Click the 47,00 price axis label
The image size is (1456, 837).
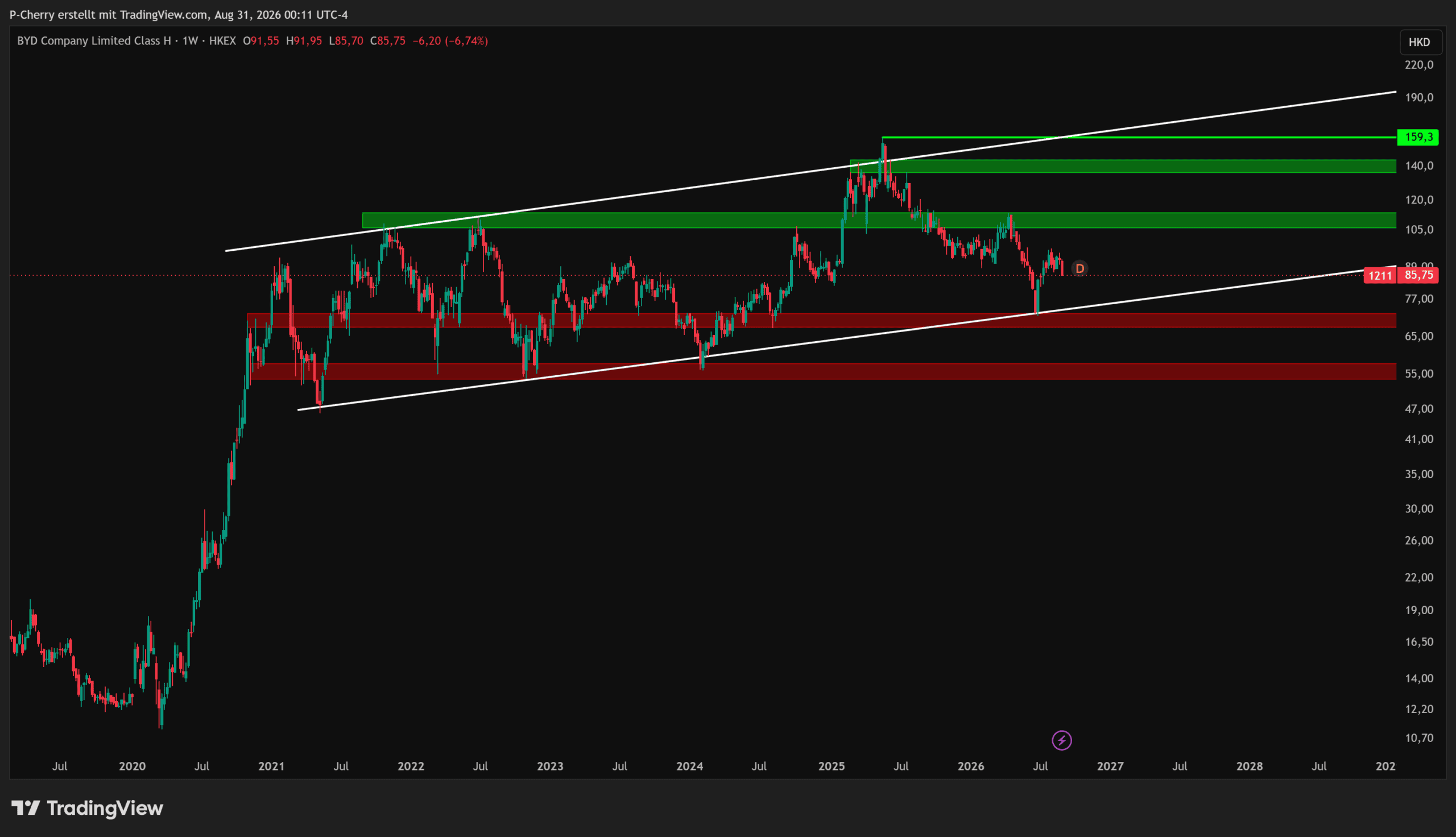tap(1419, 408)
